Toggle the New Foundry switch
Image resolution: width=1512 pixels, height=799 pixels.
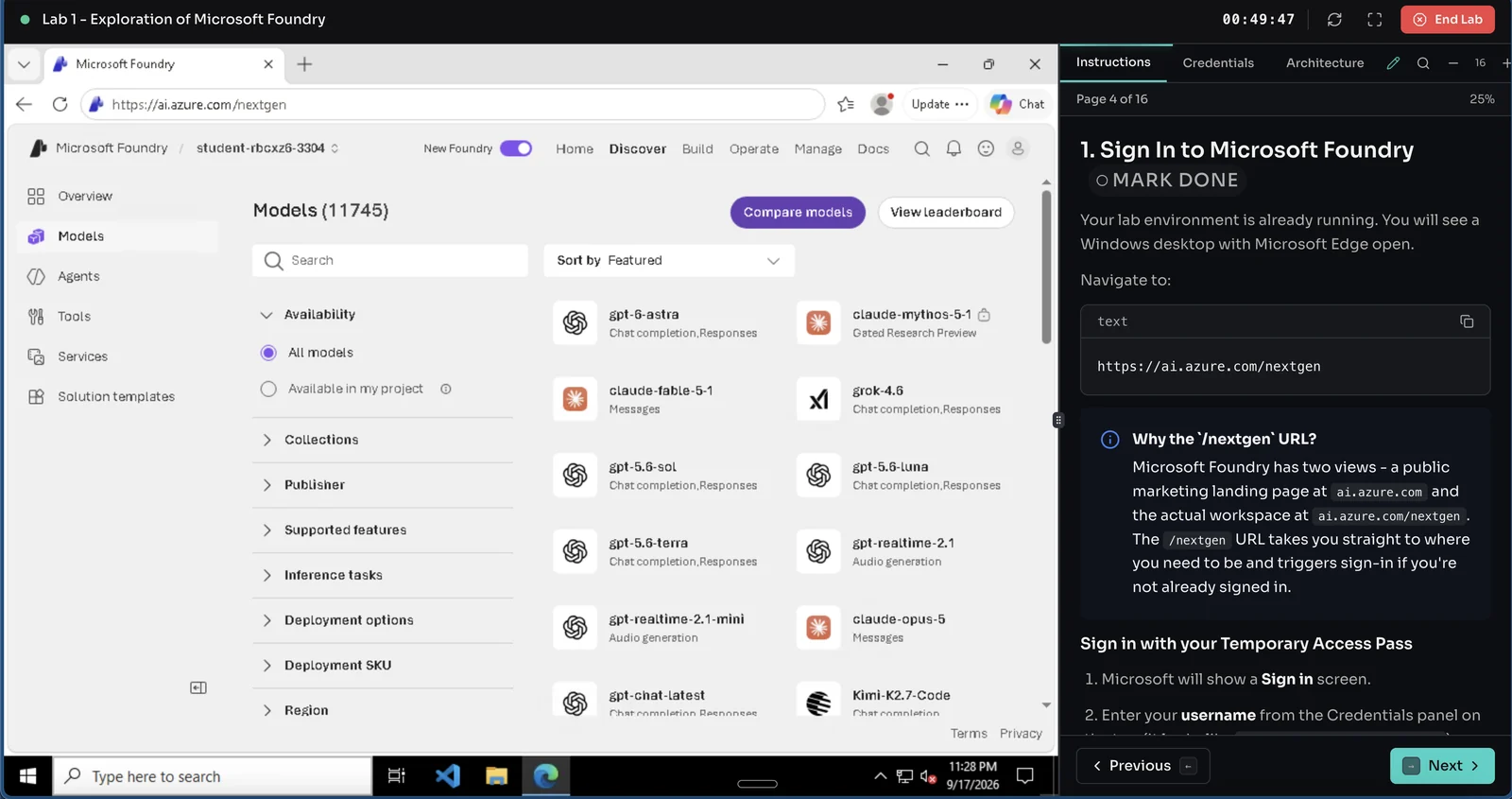516,148
